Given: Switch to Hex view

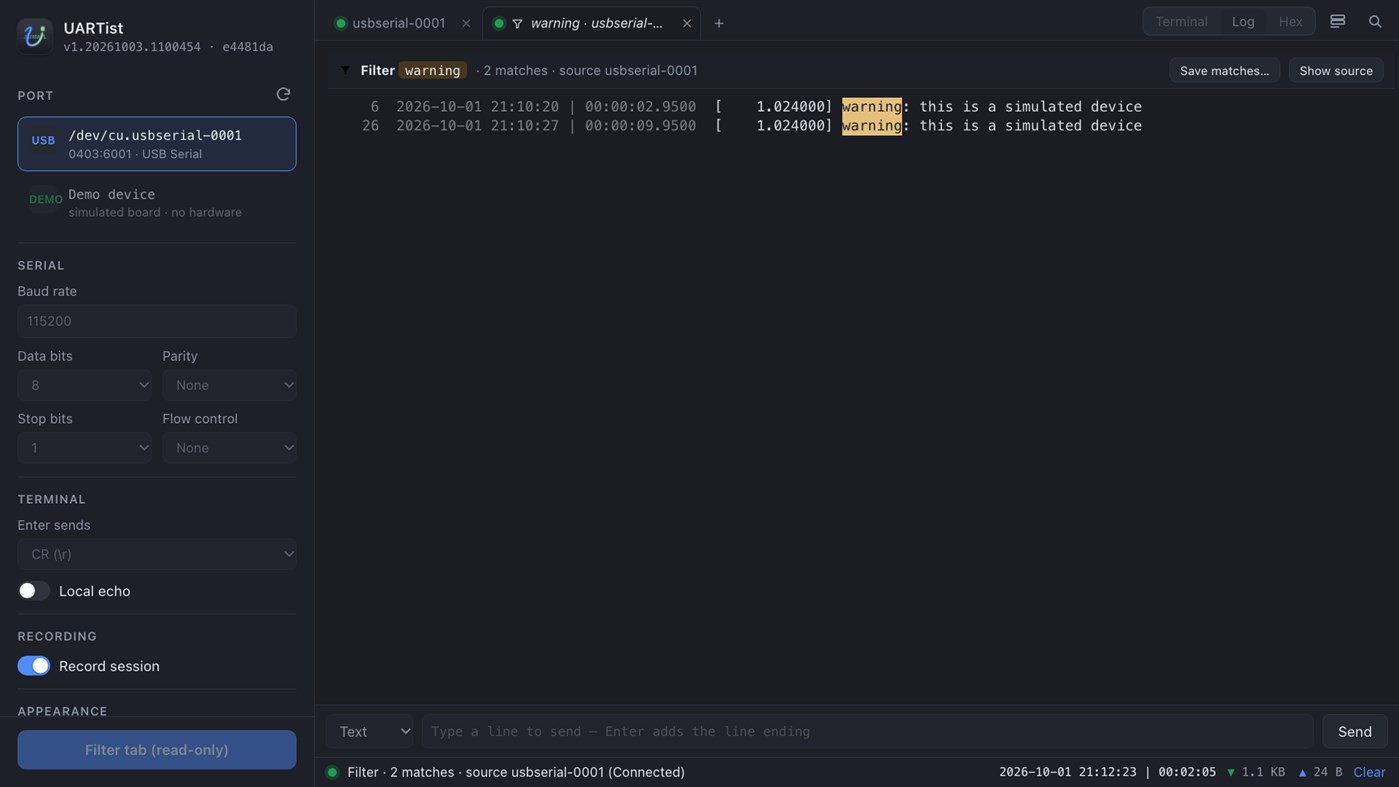Looking at the screenshot, I should 1290,21.
